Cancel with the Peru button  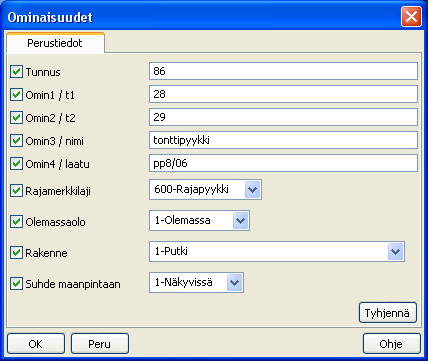coord(100,344)
